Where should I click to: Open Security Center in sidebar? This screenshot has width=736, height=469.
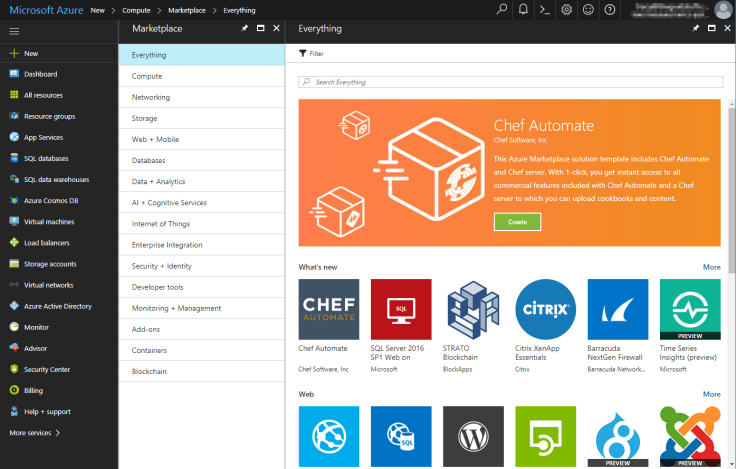click(x=47, y=369)
